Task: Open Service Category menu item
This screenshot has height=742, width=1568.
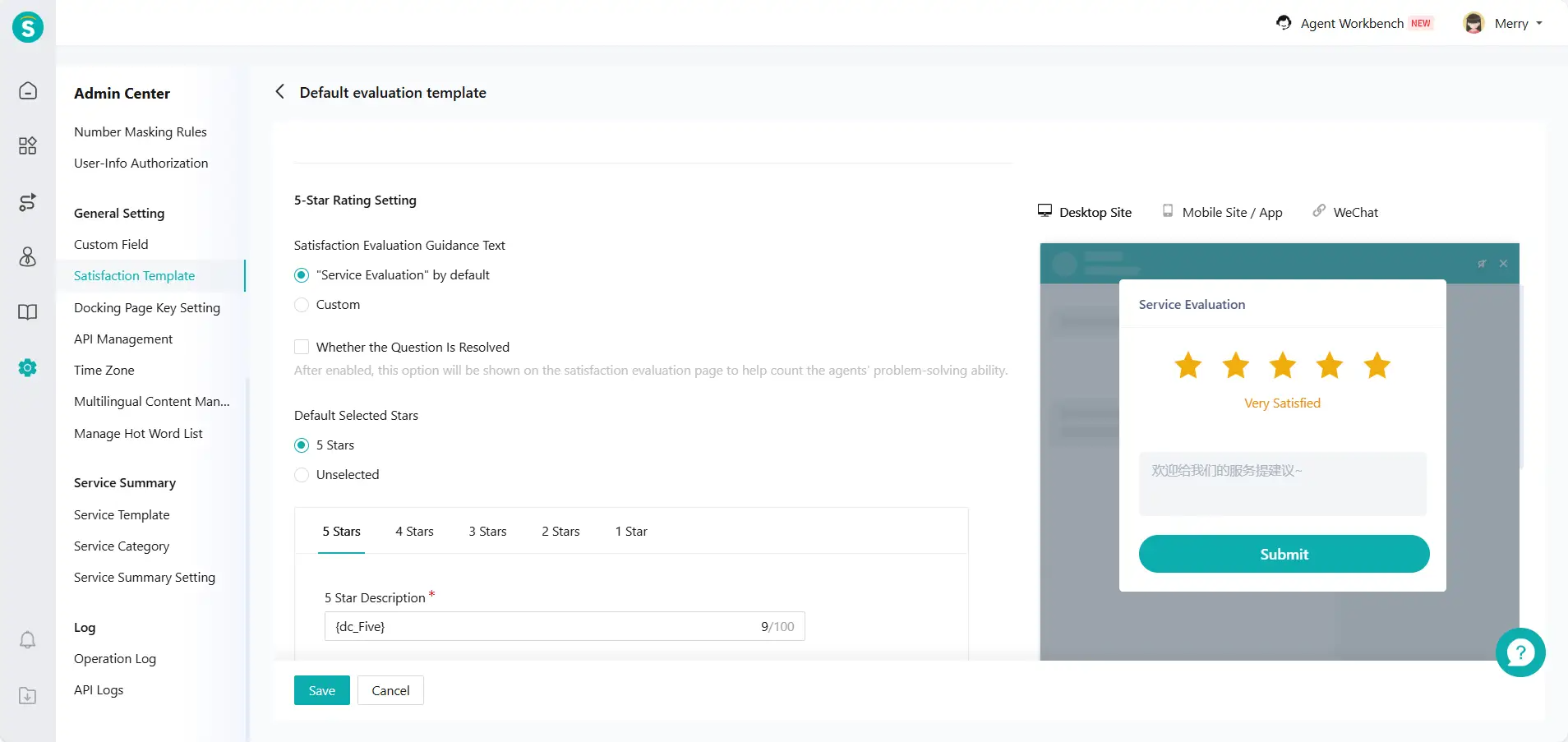Action: click(x=122, y=546)
